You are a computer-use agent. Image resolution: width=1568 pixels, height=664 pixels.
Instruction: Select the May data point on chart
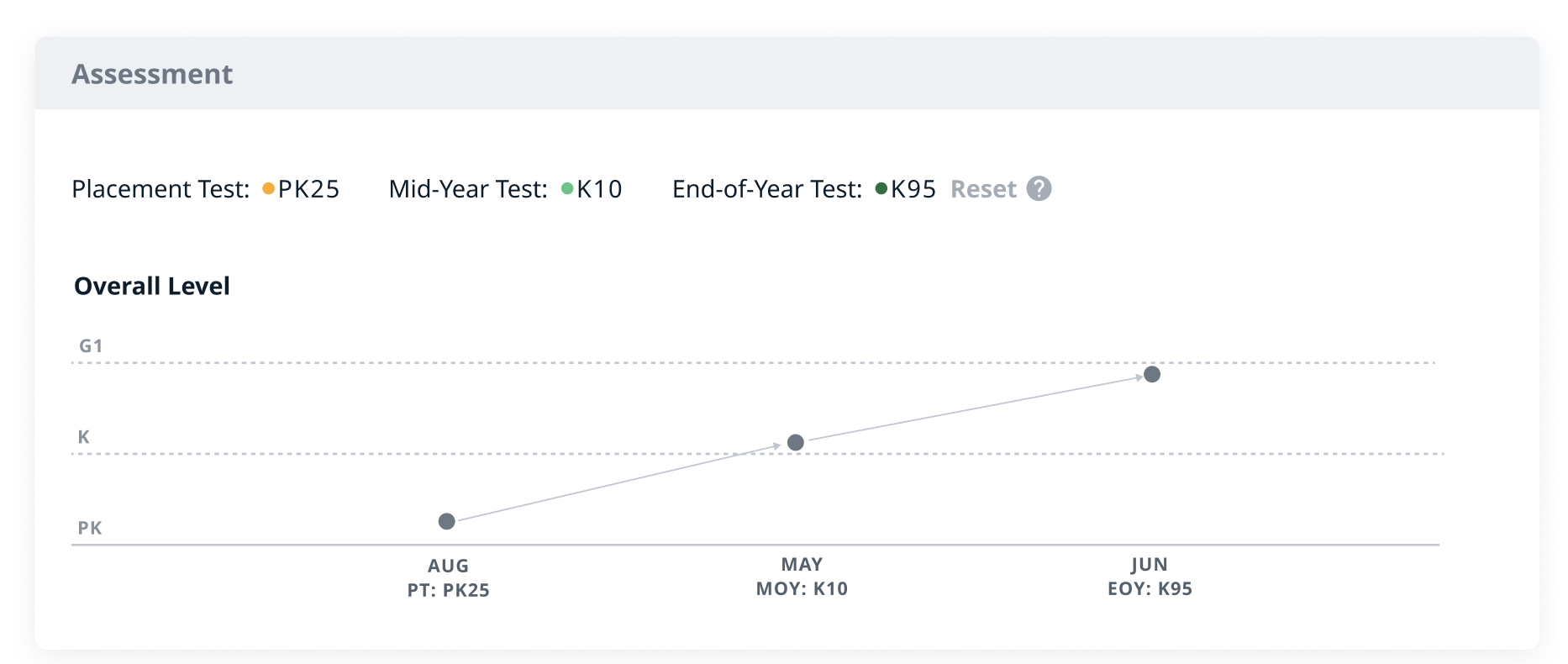pos(796,442)
